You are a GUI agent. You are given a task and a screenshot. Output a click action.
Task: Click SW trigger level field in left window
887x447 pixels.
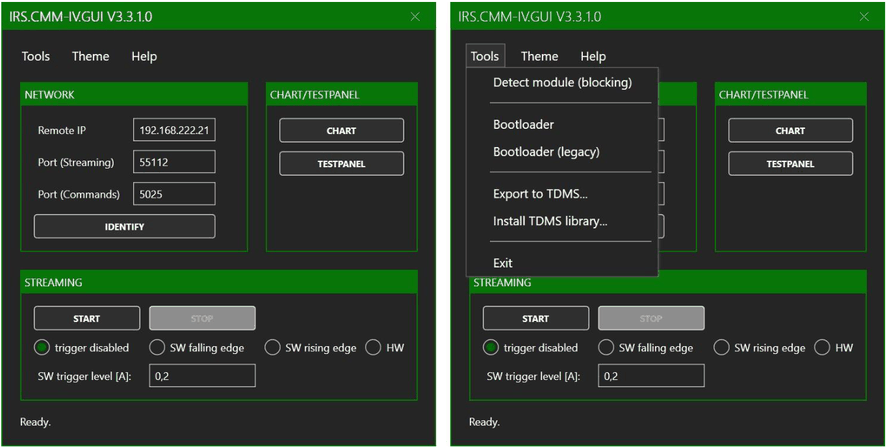pos(202,376)
